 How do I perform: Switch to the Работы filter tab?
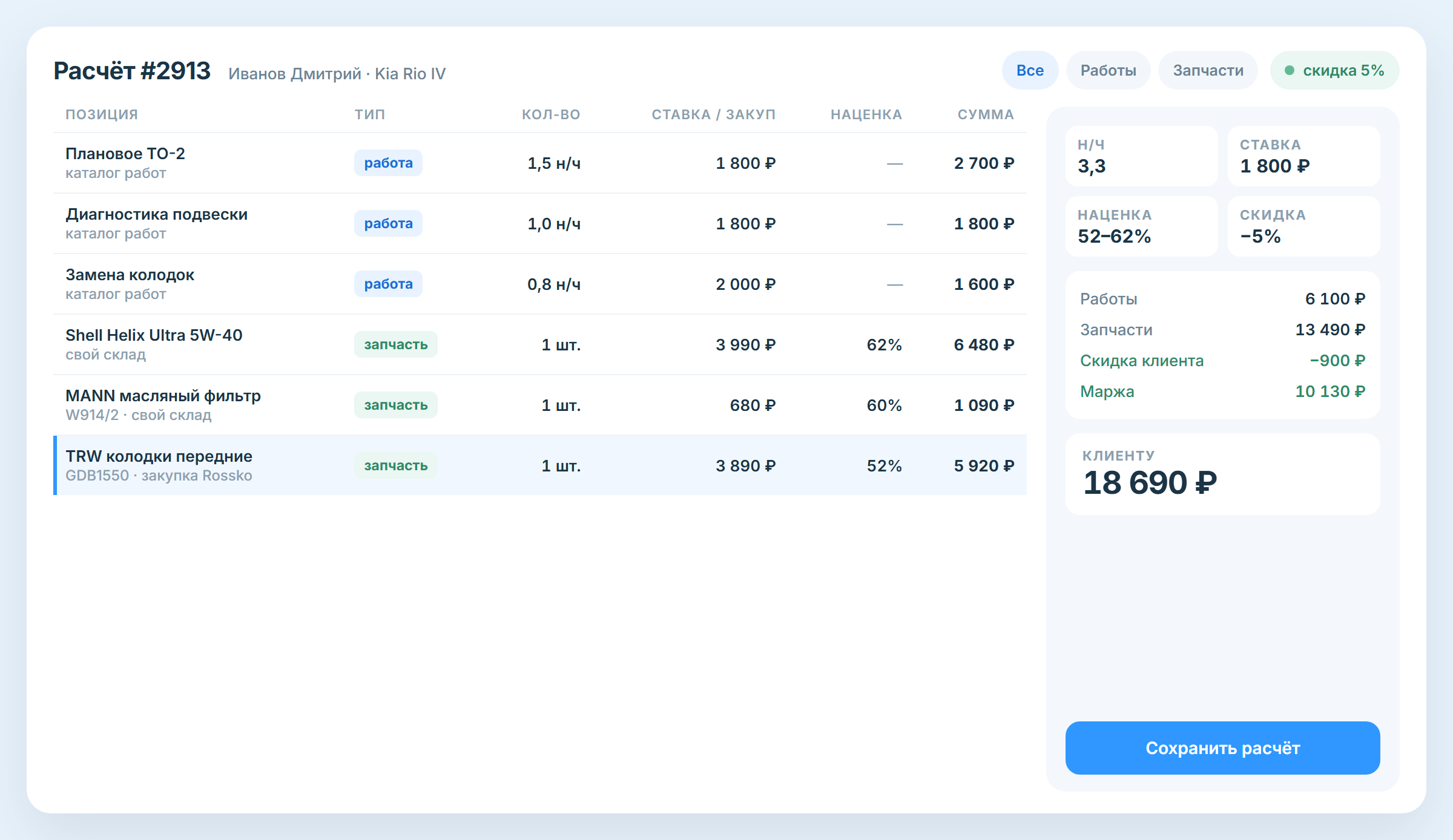coord(1108,70)
